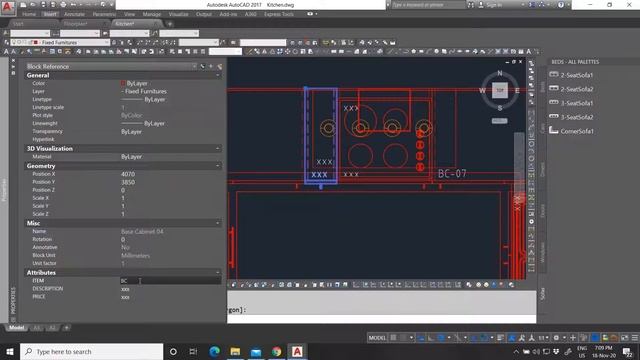This screenshot has height=360, width=640.
Task: Click the MODEL space status button
Action: (x=377, y=338)
